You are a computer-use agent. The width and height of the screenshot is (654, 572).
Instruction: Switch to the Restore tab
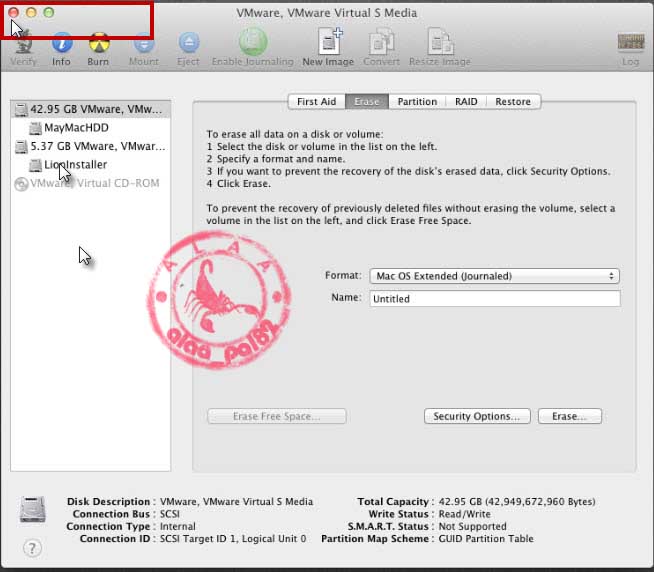pos(513,101)
